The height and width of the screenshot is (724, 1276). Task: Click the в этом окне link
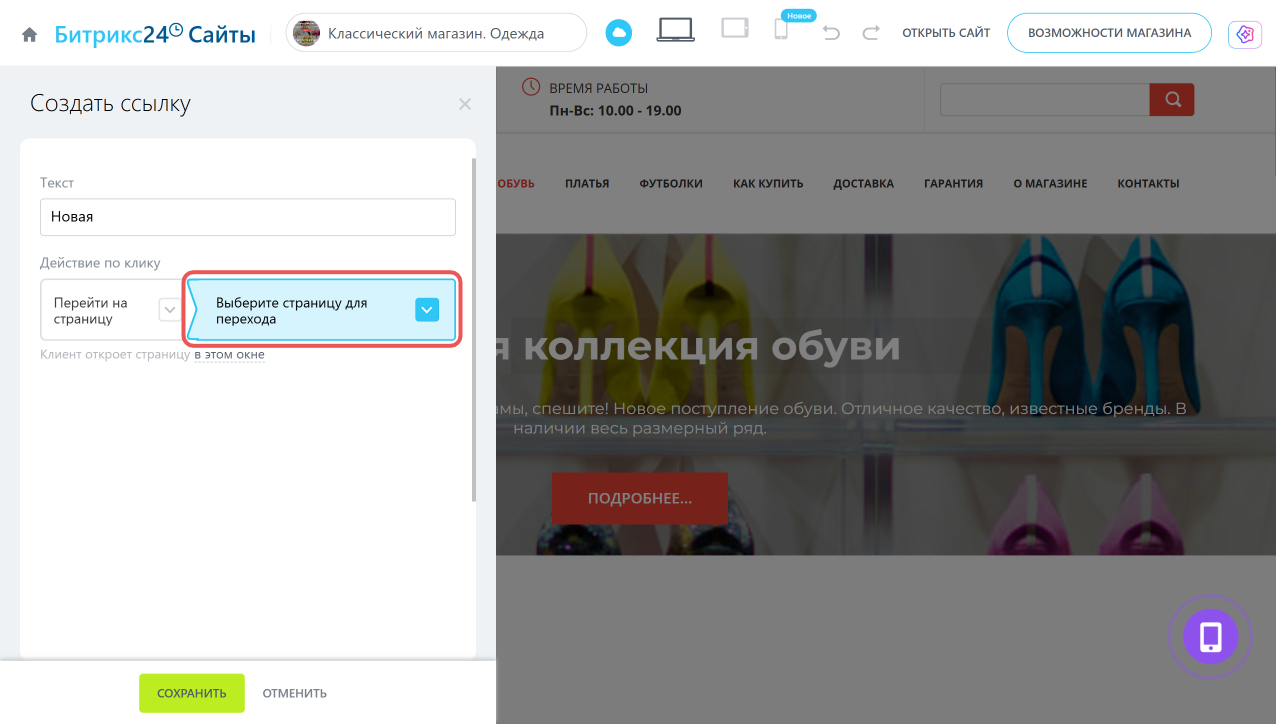(x=229, y=354)
